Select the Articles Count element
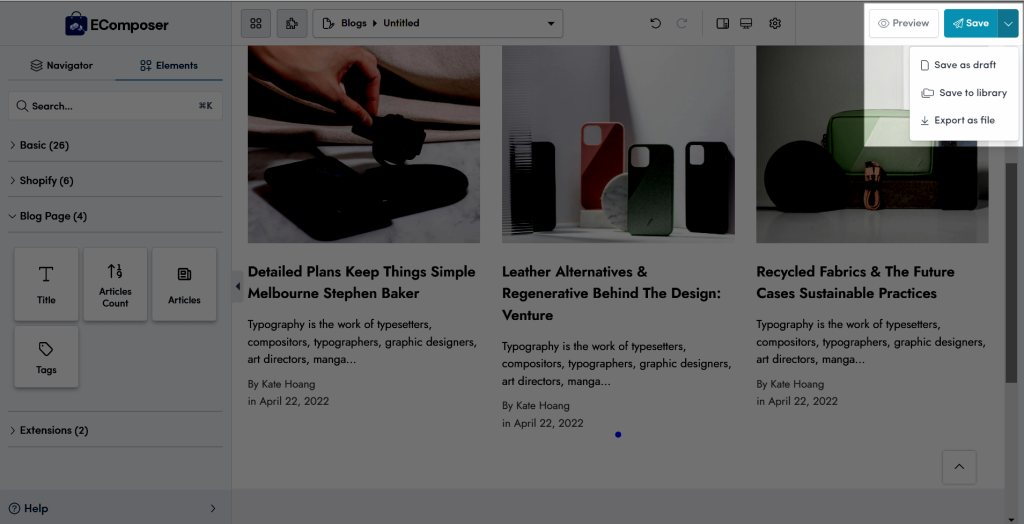The width and height of the screenshot is (1024, 524). 116,284
